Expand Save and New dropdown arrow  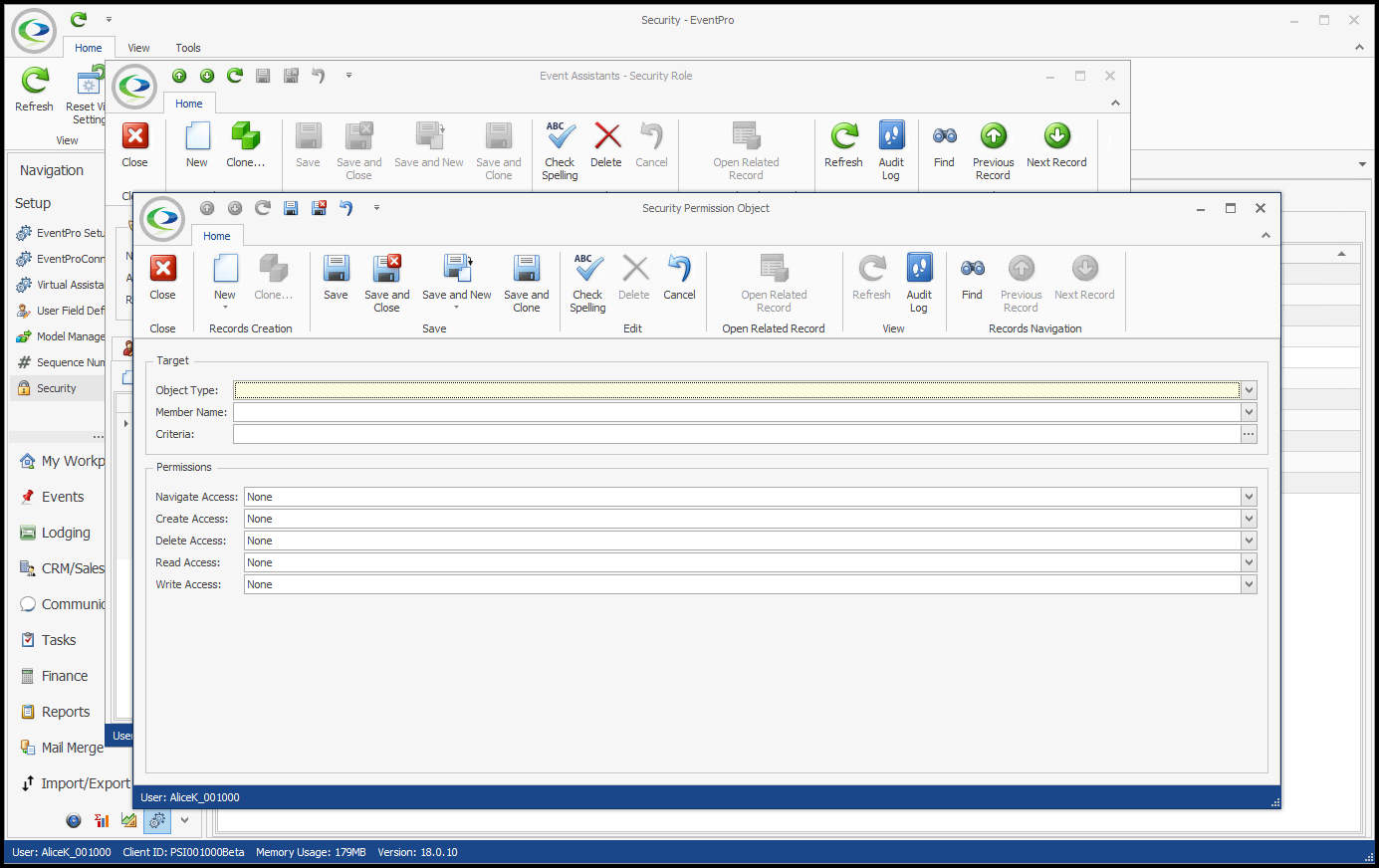(457, 308)
